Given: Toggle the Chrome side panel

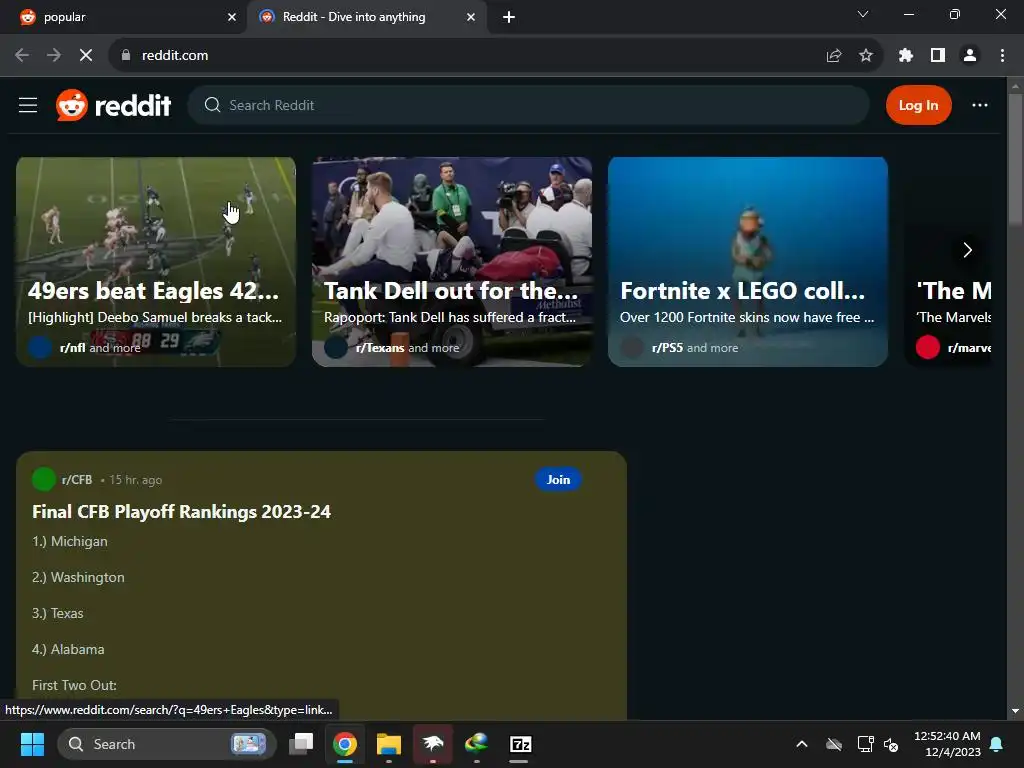Looking at the screenshot, I should pos(938,56).
